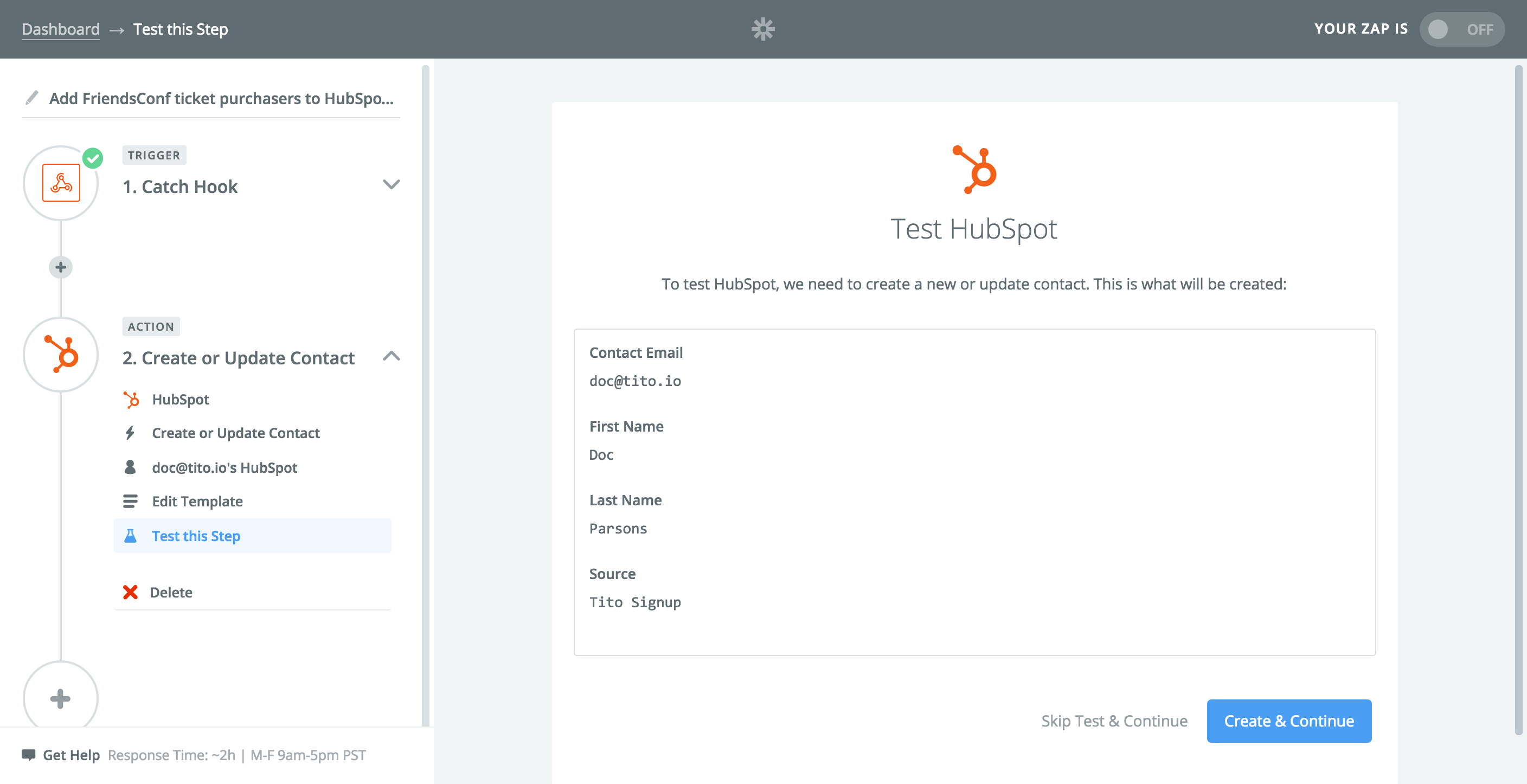Click the 1. Catch Hook step title
Image resolution: width=1527 pixels, height=784 pixels.
tap(179, 187)
